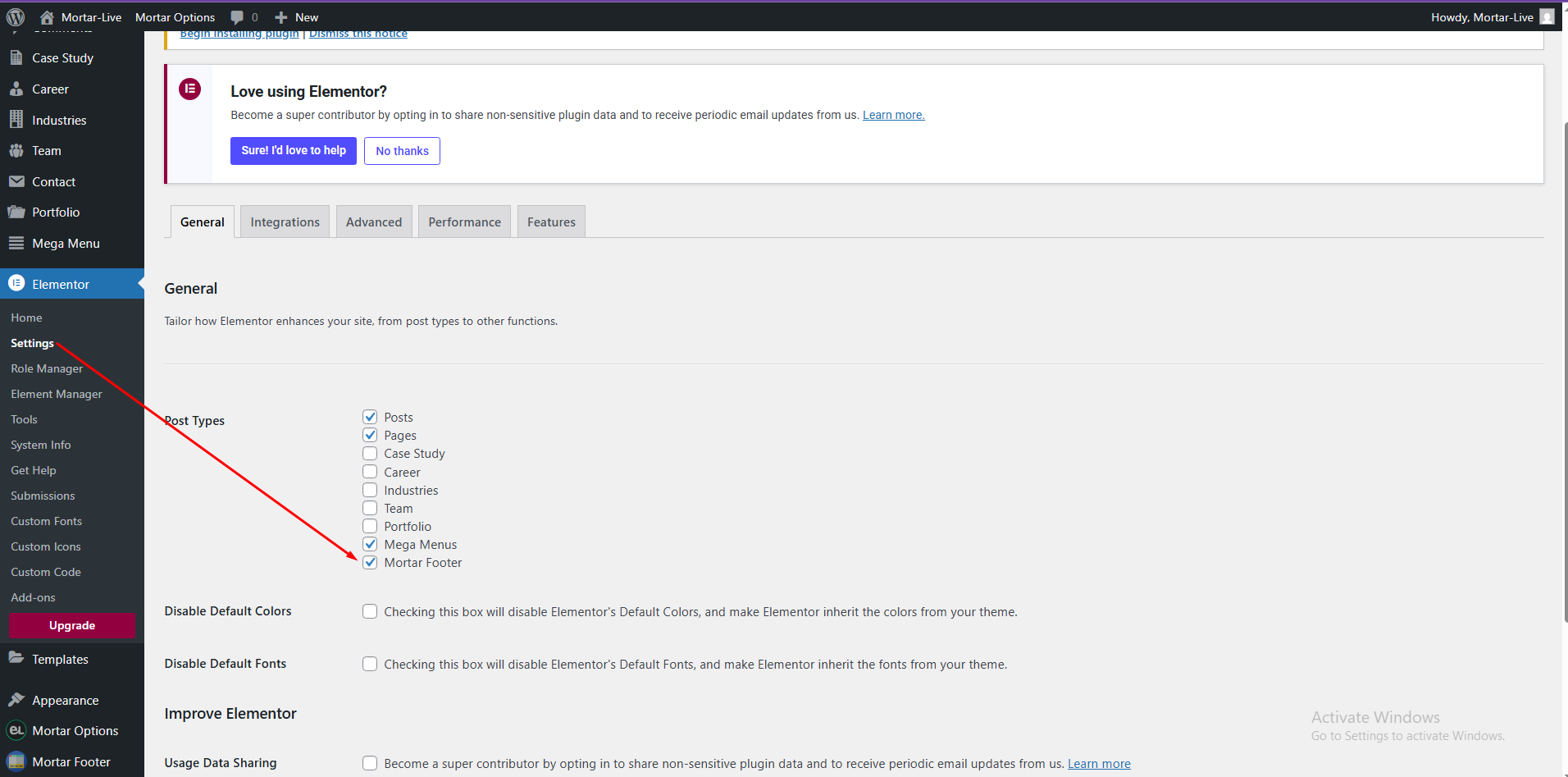Open the New content menu
This screenshot has height=777, width=1568.
tap(296, 17)
